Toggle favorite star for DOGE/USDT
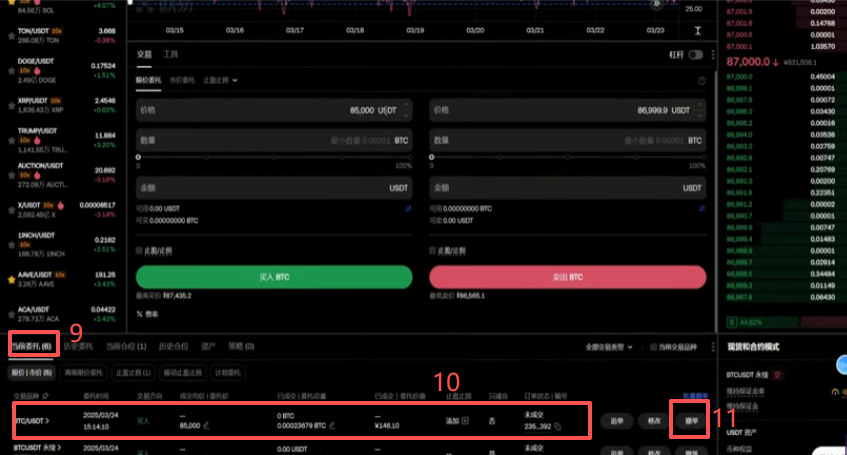 coord(11,71)
